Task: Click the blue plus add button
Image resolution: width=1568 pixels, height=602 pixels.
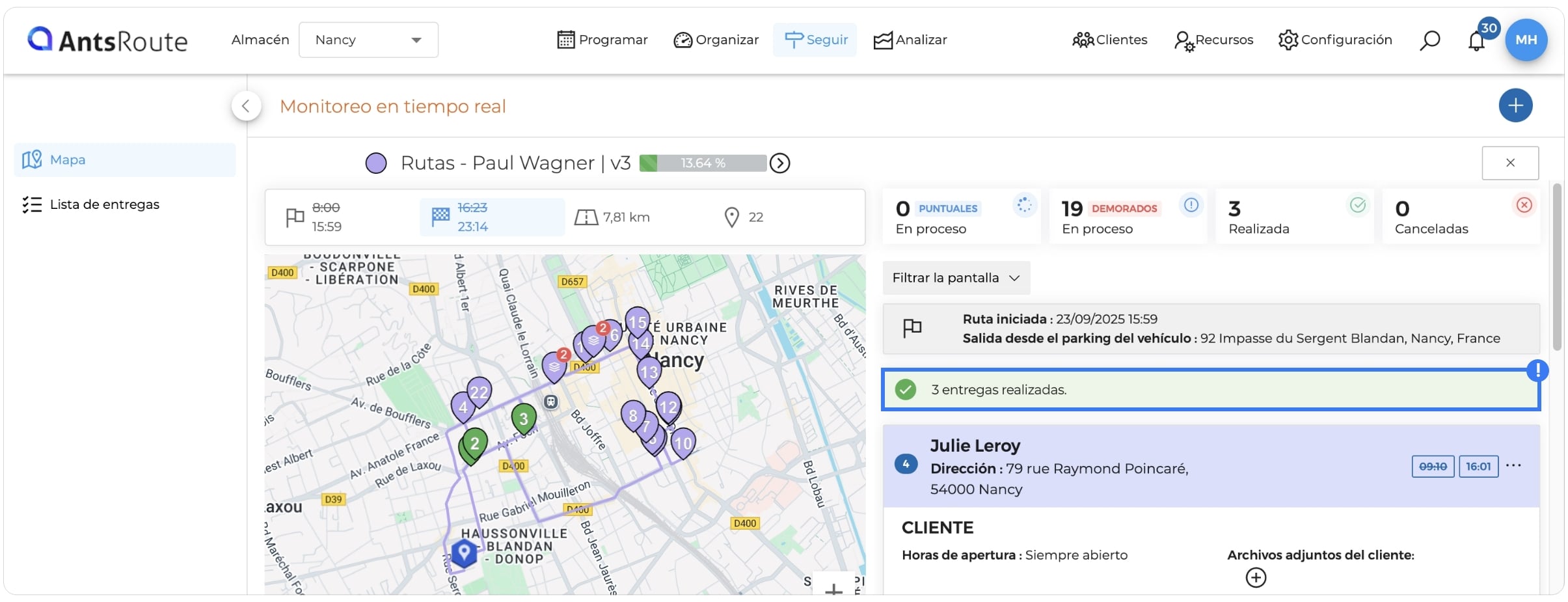Action: pos(1515,105)
